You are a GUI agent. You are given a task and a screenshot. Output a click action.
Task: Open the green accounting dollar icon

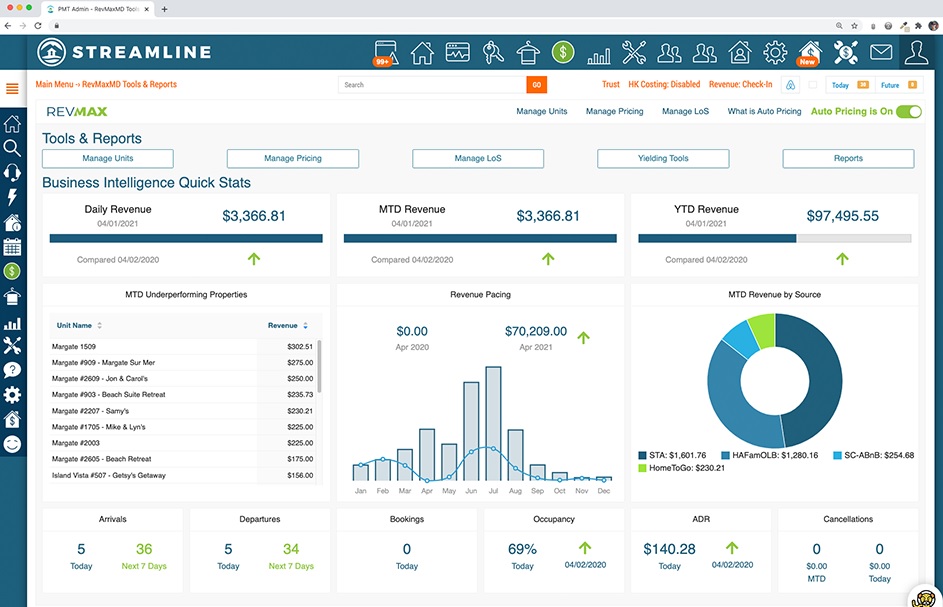[562, 52]
